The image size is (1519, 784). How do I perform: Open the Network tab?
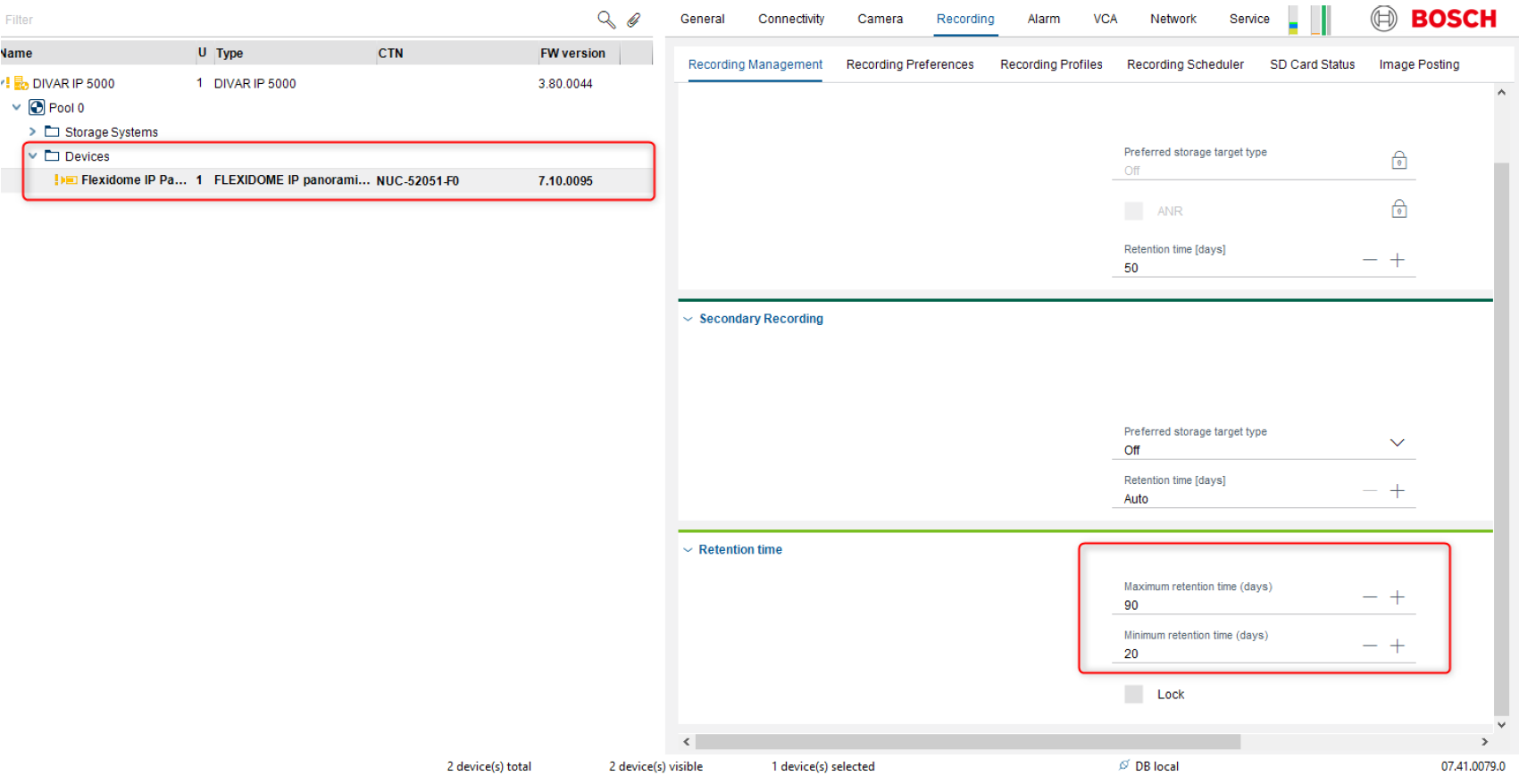point(1173,19)
